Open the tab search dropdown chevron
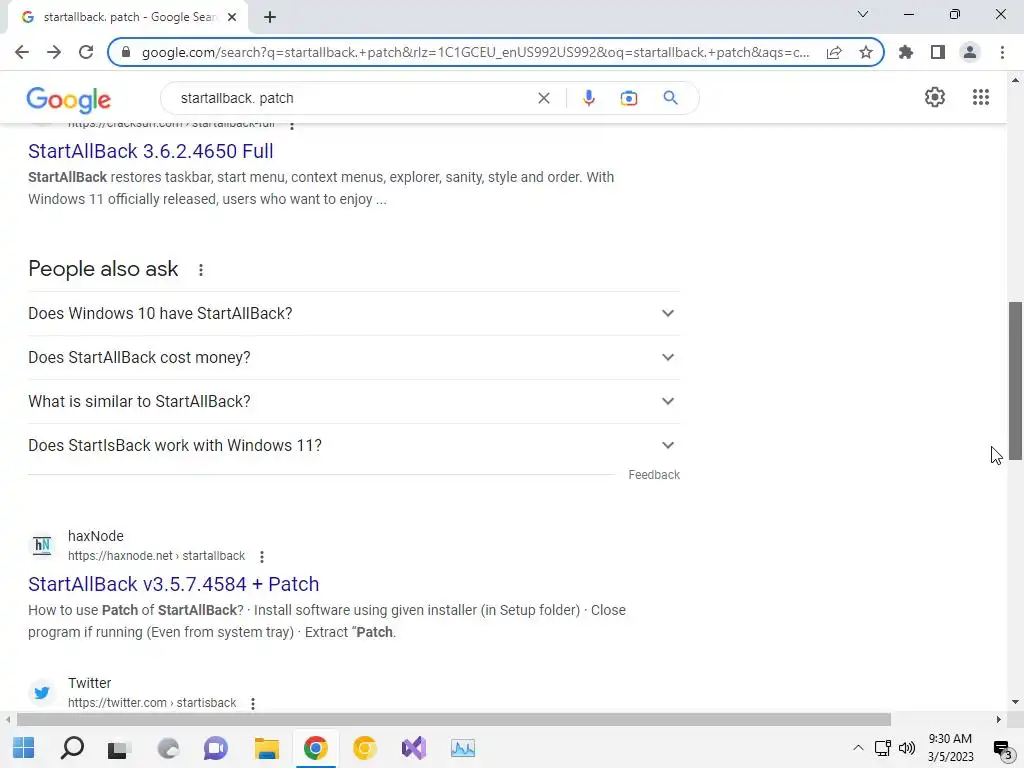The image size is (1024, 768). 862,14
